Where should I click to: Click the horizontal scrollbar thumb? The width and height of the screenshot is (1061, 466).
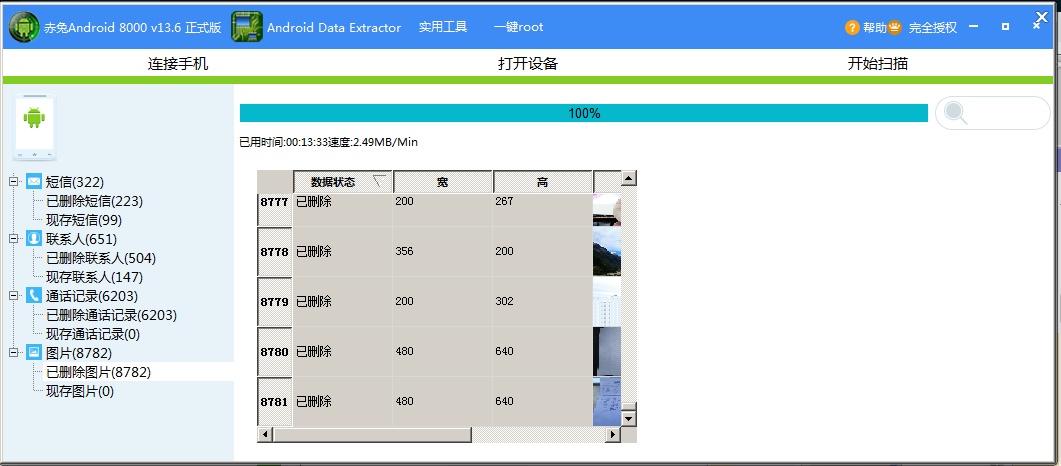pos(371,434)
